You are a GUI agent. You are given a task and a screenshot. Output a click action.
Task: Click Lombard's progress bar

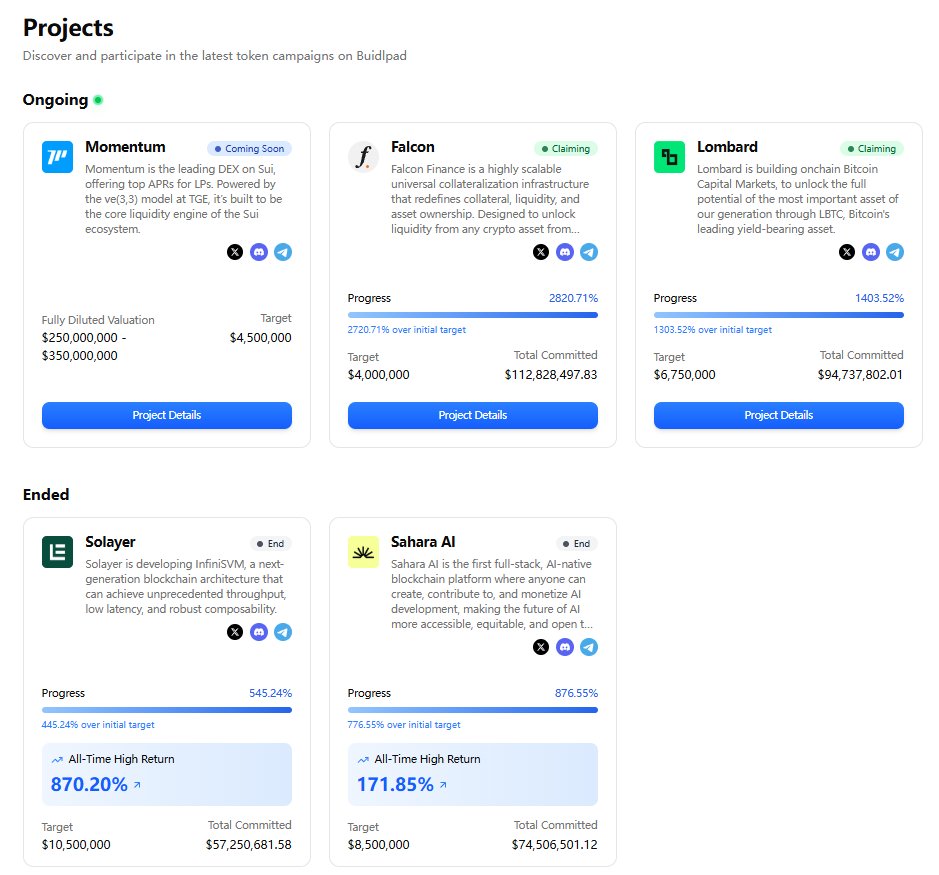pyautogui.click(x=779, y=315)
